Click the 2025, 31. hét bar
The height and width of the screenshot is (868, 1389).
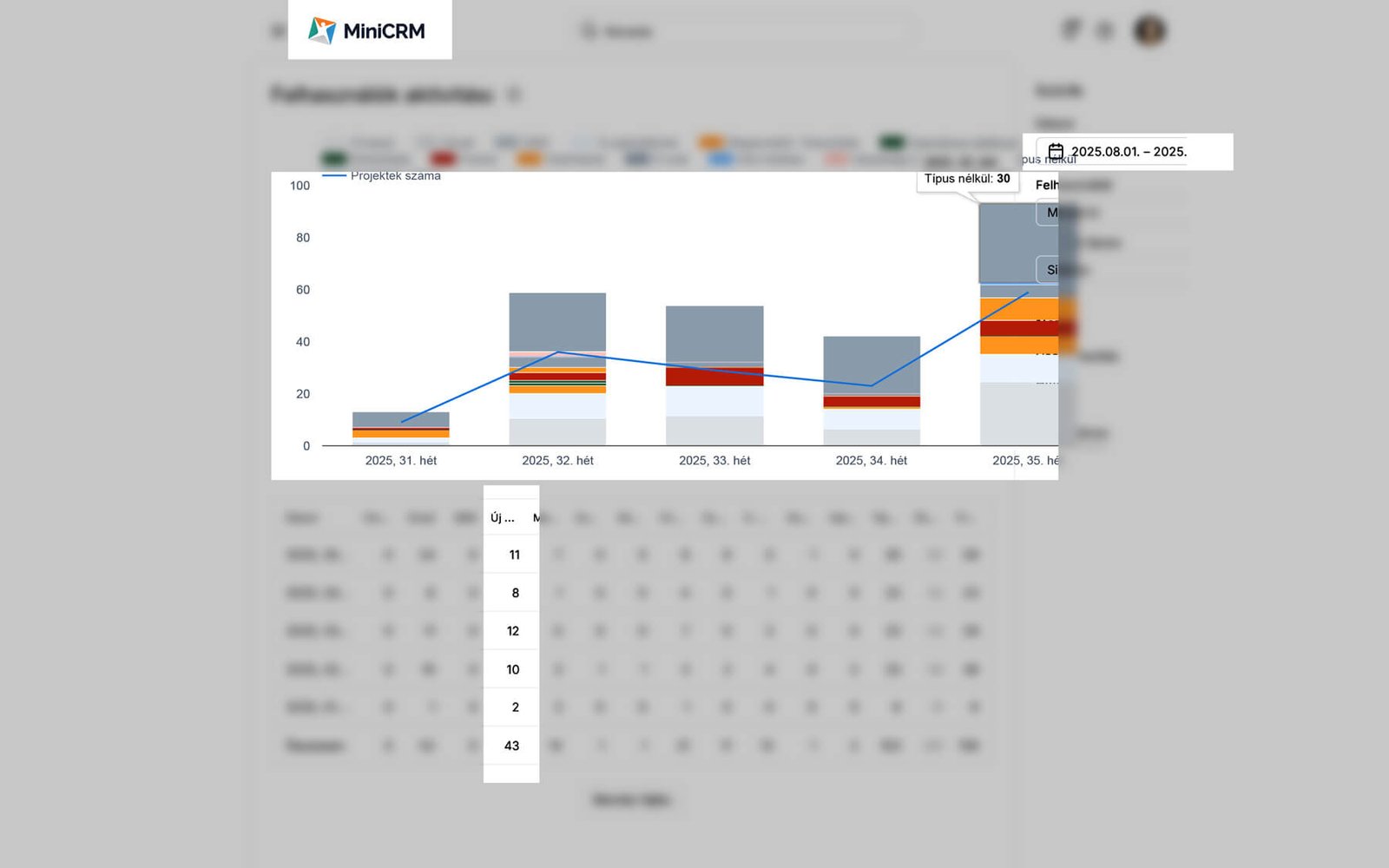400,428
